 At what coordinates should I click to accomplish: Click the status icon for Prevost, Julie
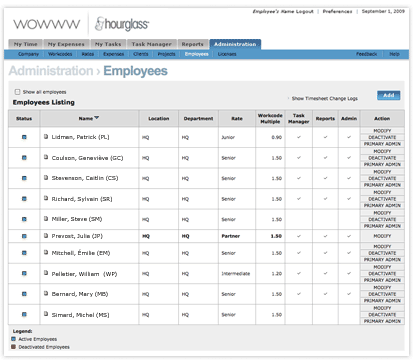(x=24, y=236)
